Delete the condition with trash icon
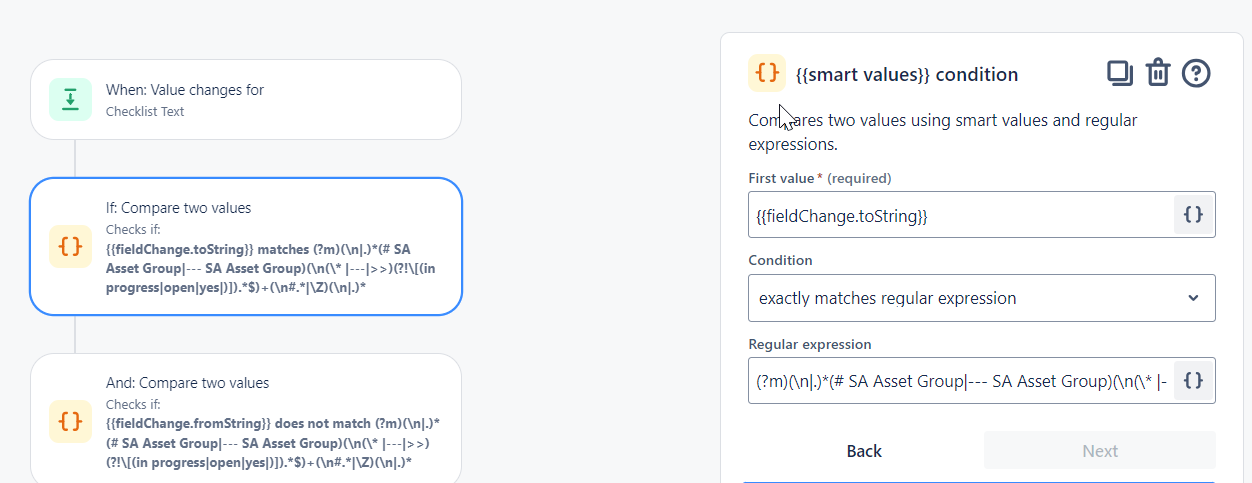The image size is (1252, 483). coord(1157,73)
